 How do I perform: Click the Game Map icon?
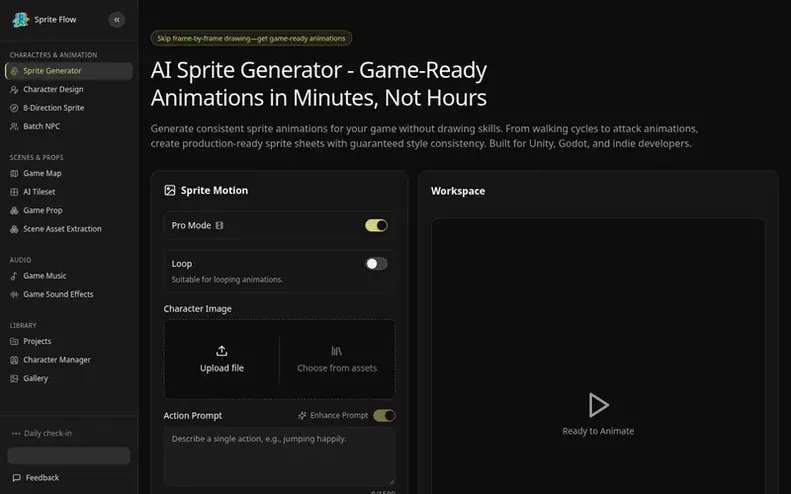click(x=14, y=174)
